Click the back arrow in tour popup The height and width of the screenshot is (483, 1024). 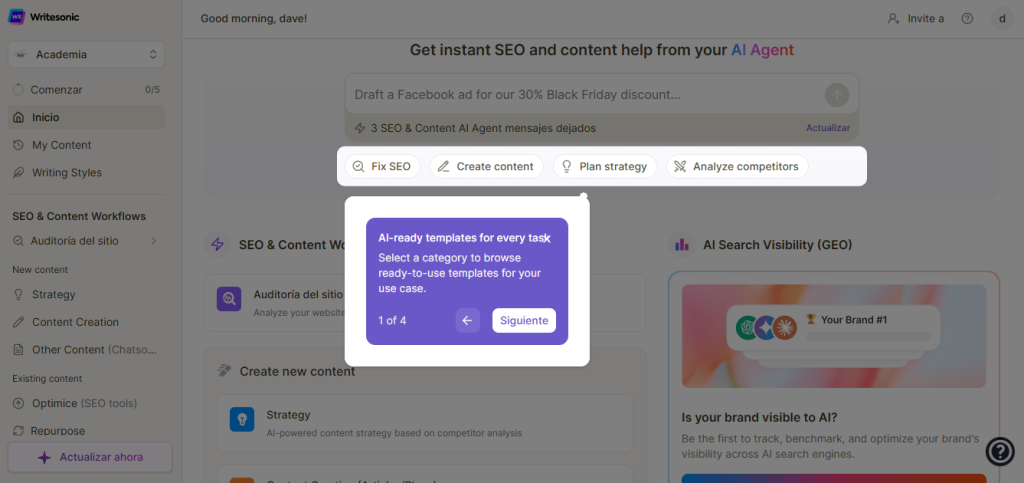[x=467, y=320]
